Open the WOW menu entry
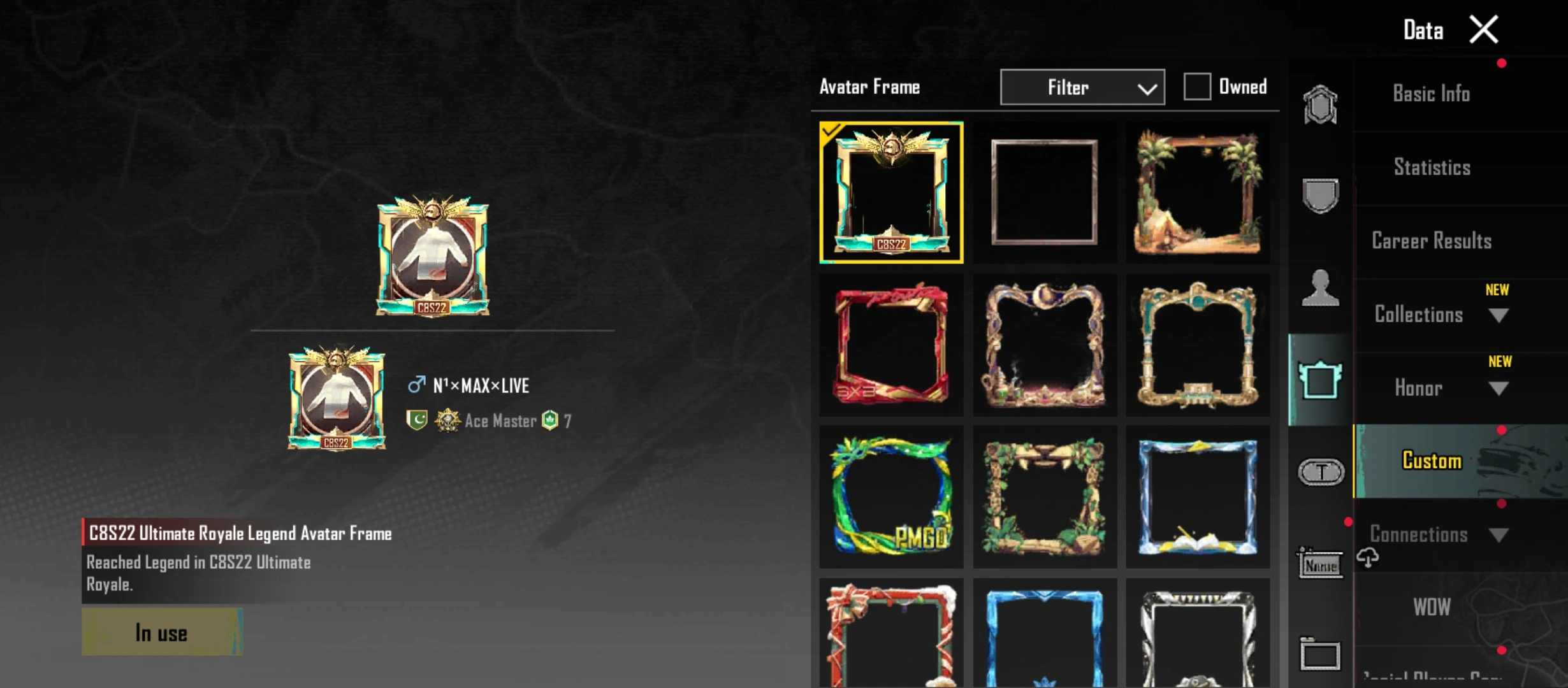Viewport: 1568px width, 688px height. click(x=1432, y=607)
